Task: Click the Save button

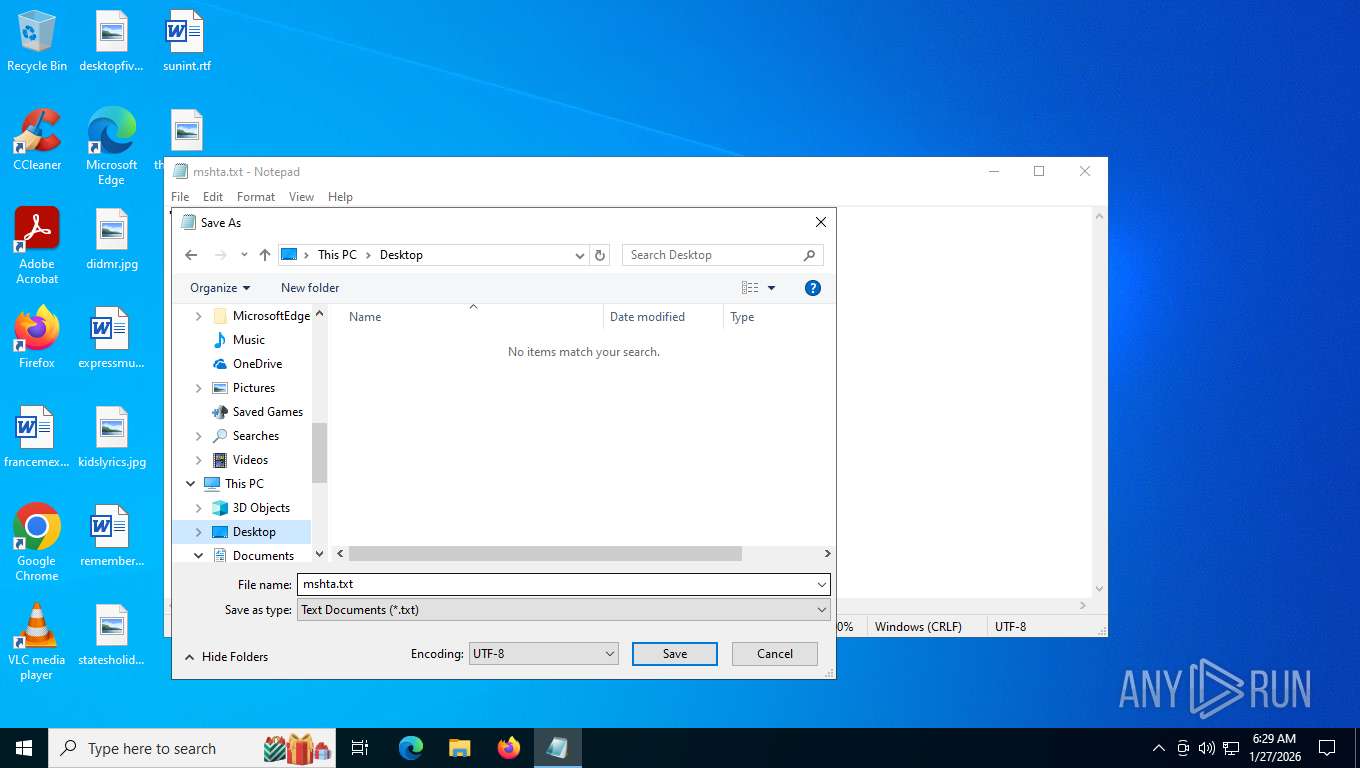Action: [675, 654]
